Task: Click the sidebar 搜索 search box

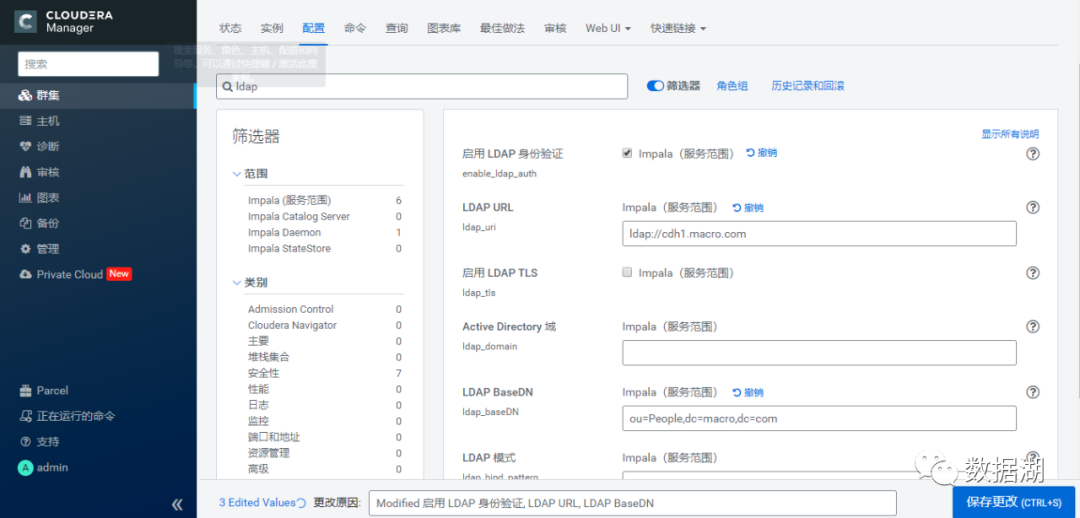Action: coord(88,64)
